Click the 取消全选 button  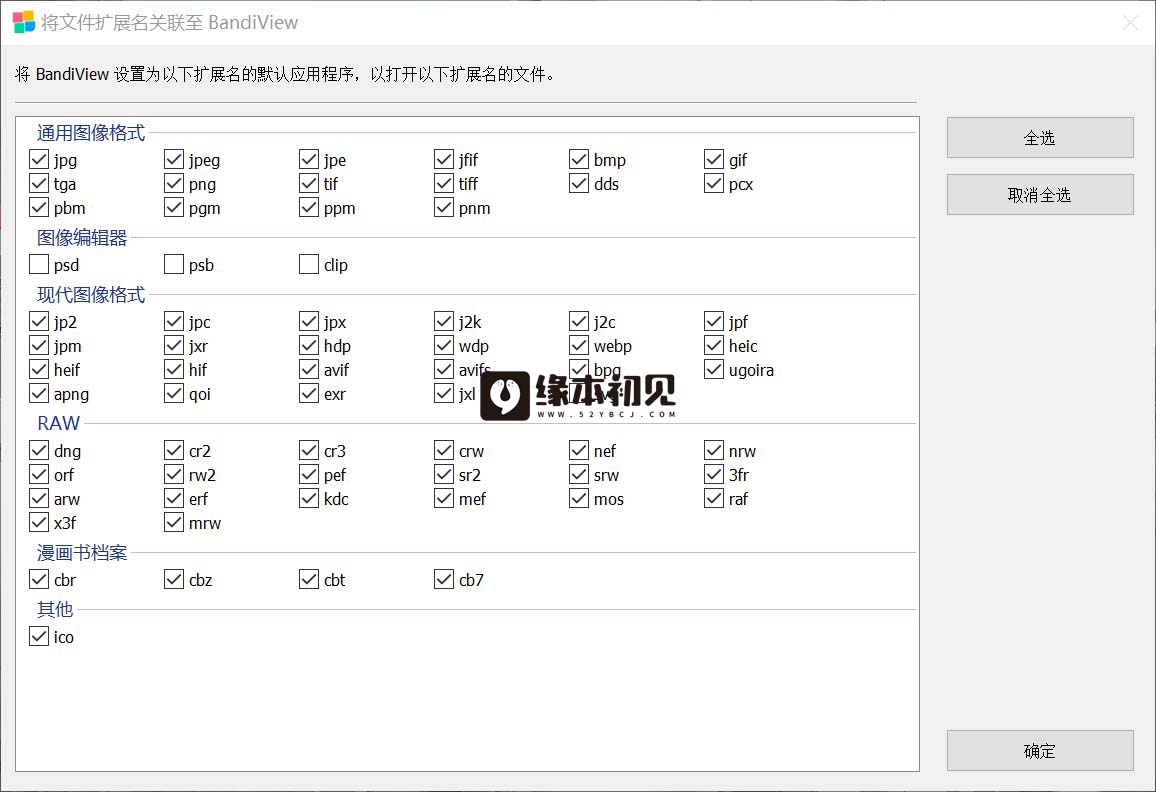coord(1040,195)
